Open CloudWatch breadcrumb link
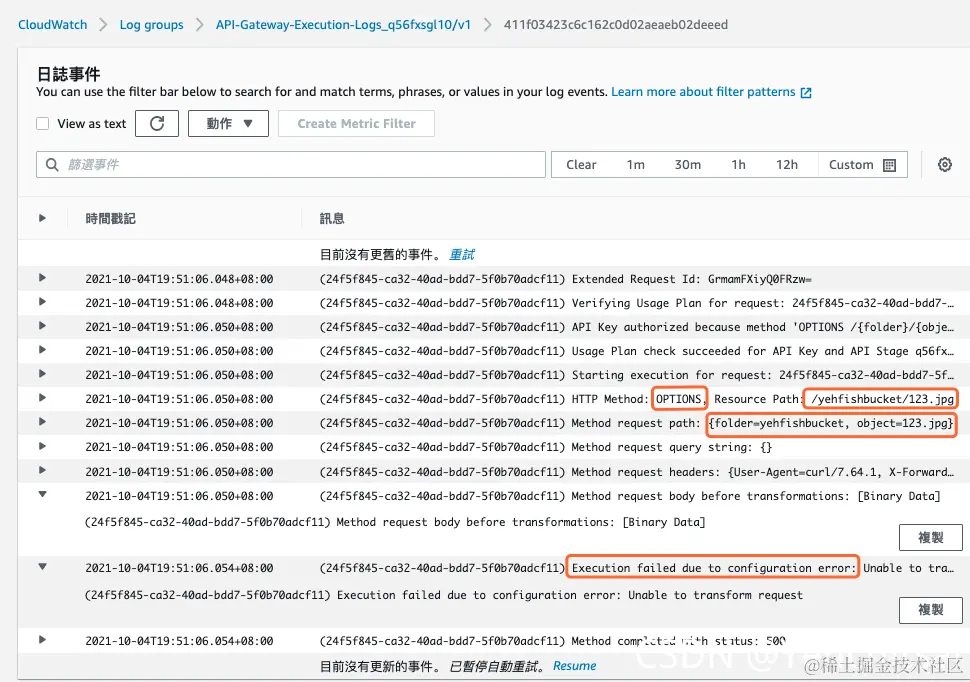Viewport: 970px width, 682px height. coord(53,25)
